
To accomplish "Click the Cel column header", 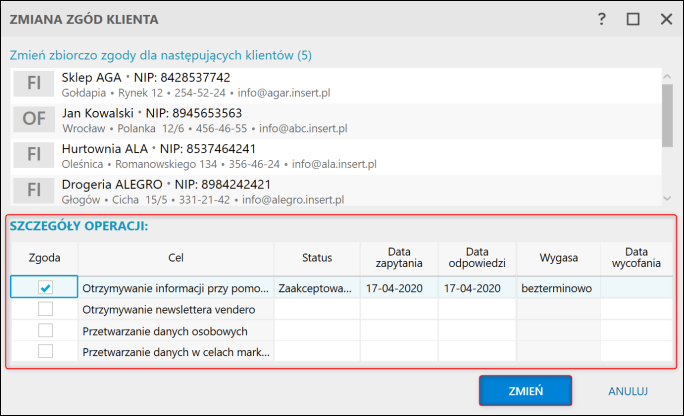I will pyautogui.click(x=176, y=258).
